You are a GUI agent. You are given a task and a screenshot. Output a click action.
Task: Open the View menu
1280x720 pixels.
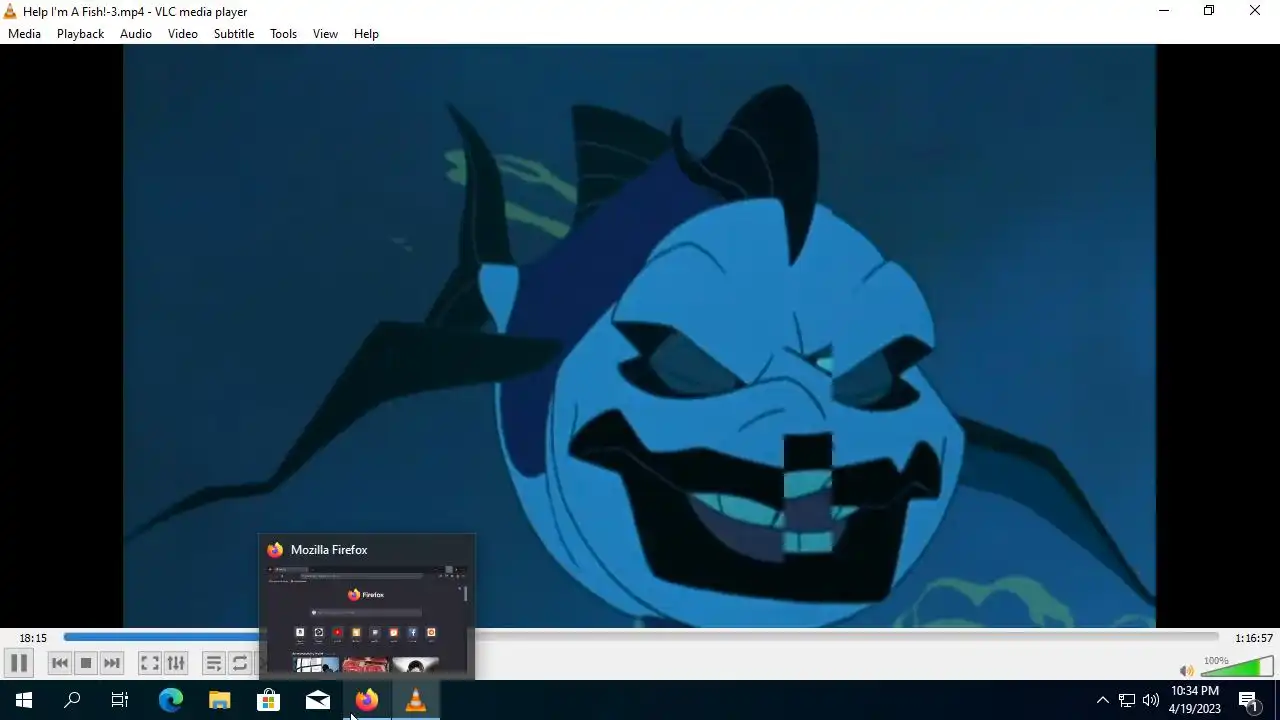[x=325, y=34]
